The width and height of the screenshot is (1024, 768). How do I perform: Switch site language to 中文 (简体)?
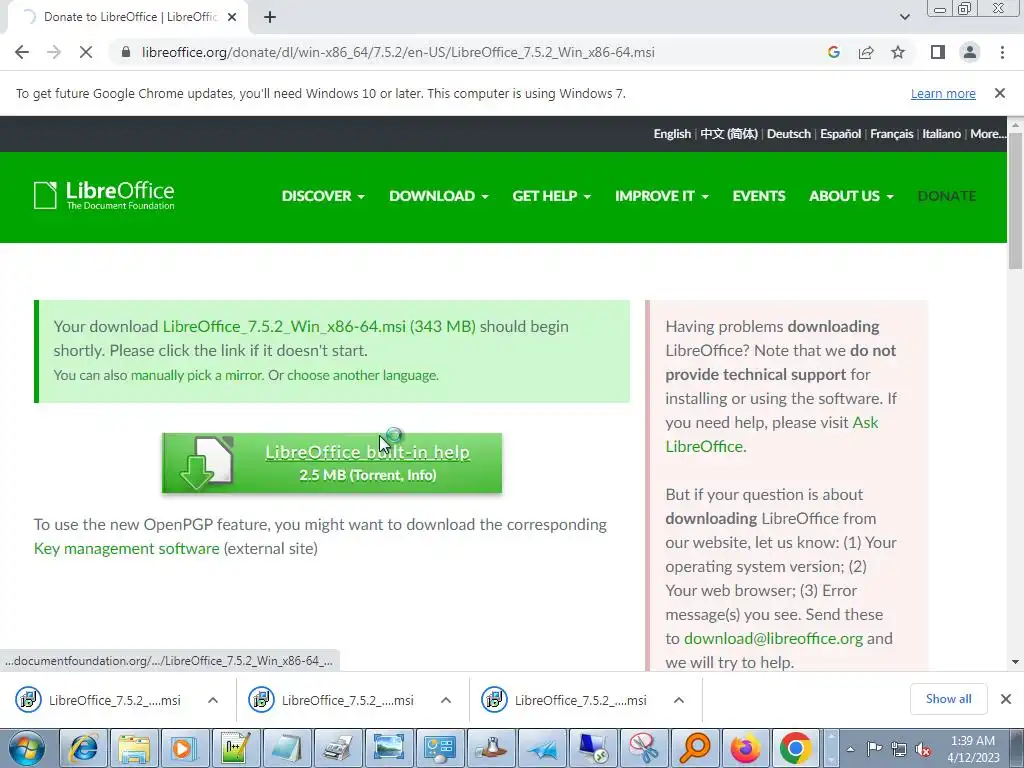click(x=729, y=134)
